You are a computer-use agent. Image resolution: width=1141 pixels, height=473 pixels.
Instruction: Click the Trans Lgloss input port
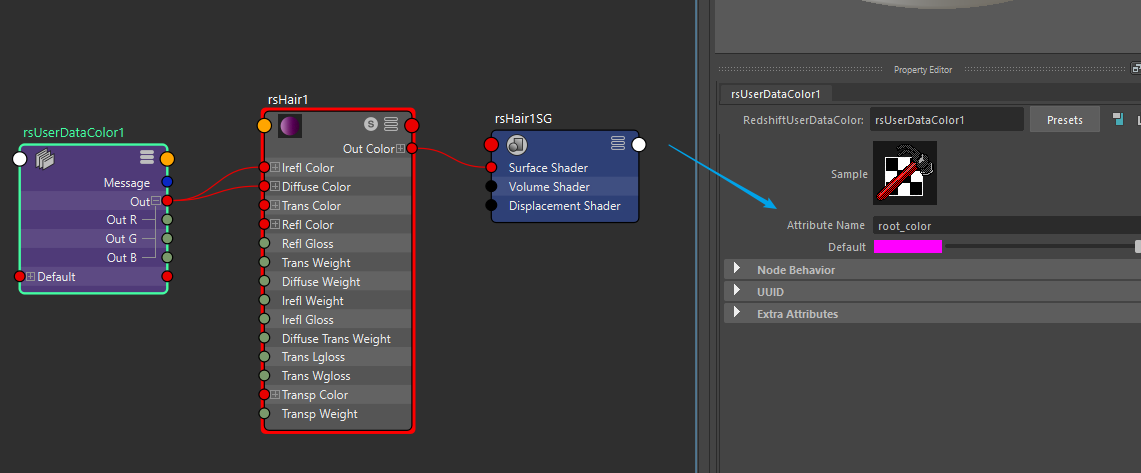point(265,357)
